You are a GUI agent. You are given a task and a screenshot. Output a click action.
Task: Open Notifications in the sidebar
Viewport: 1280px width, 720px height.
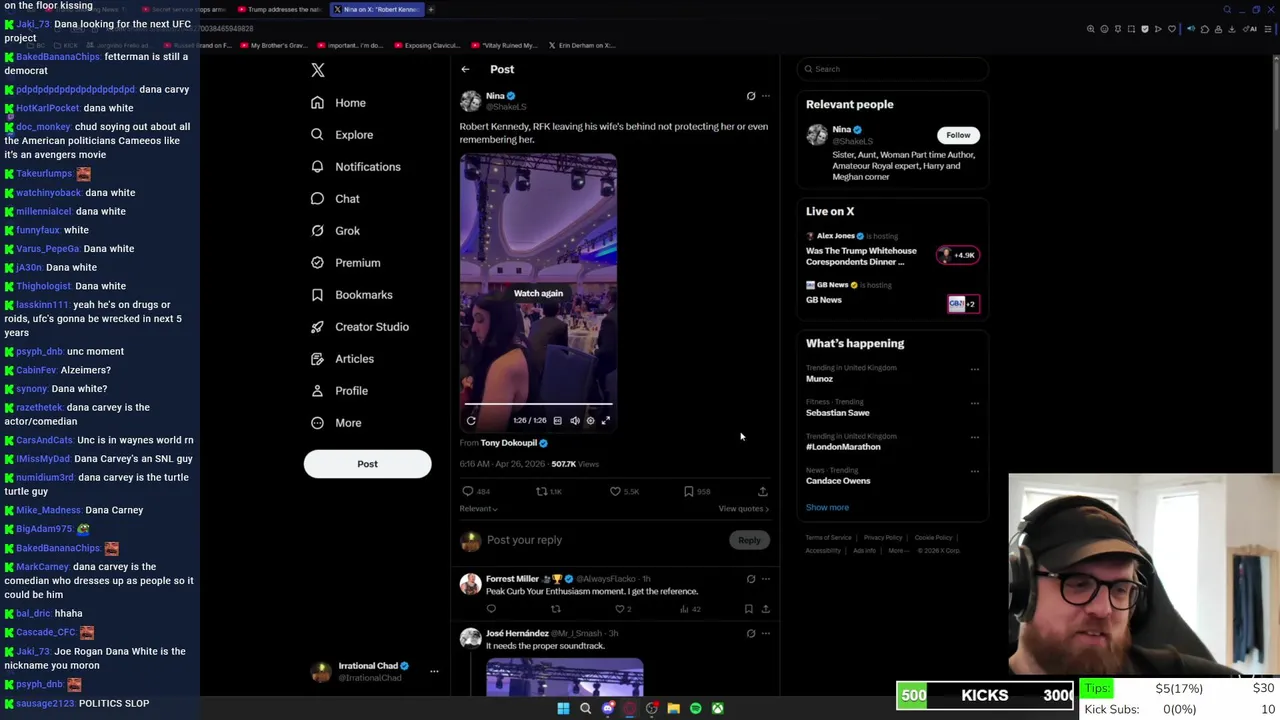click(x=355, y=167)
